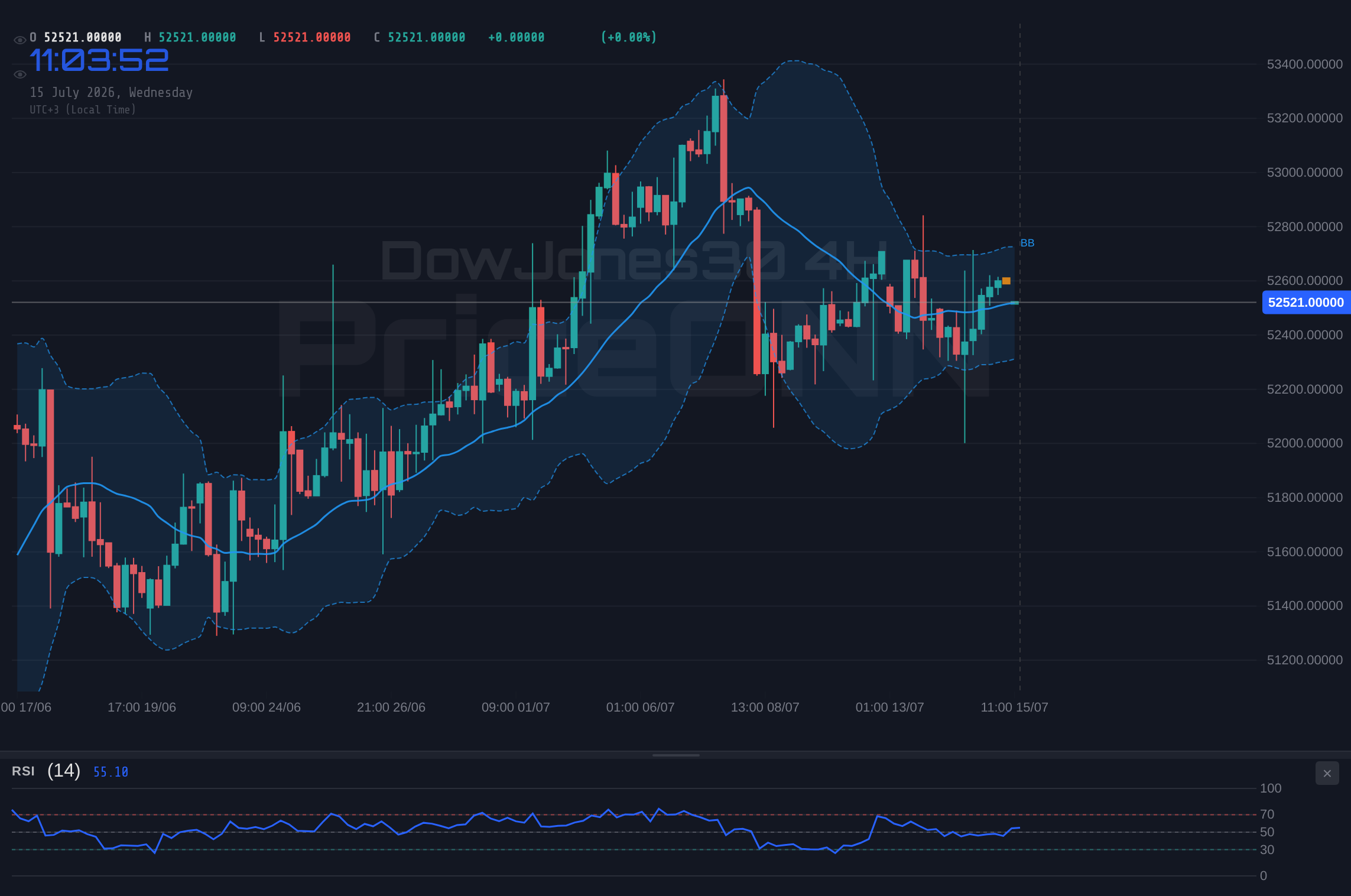Click the 21:00 26/06 time axis label

(391, 707)
